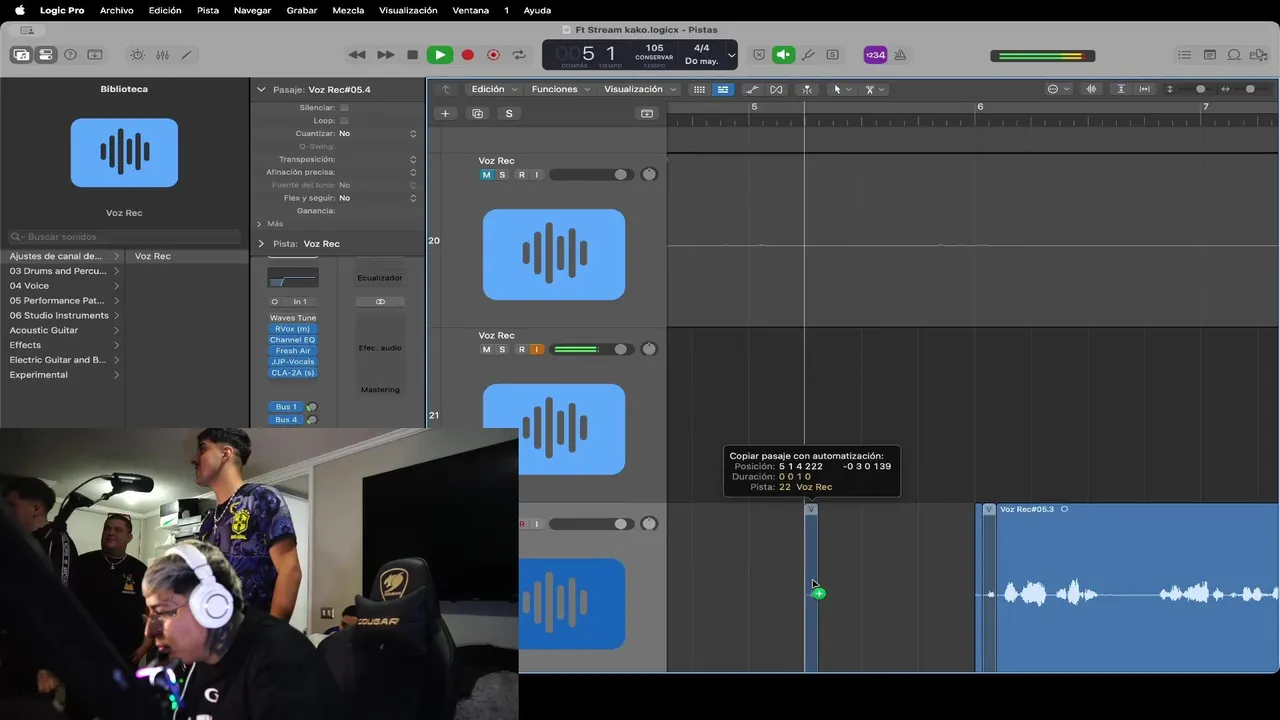Toggle Mute M on track 20
1280x720 pixels.
(x=487, y=175)
